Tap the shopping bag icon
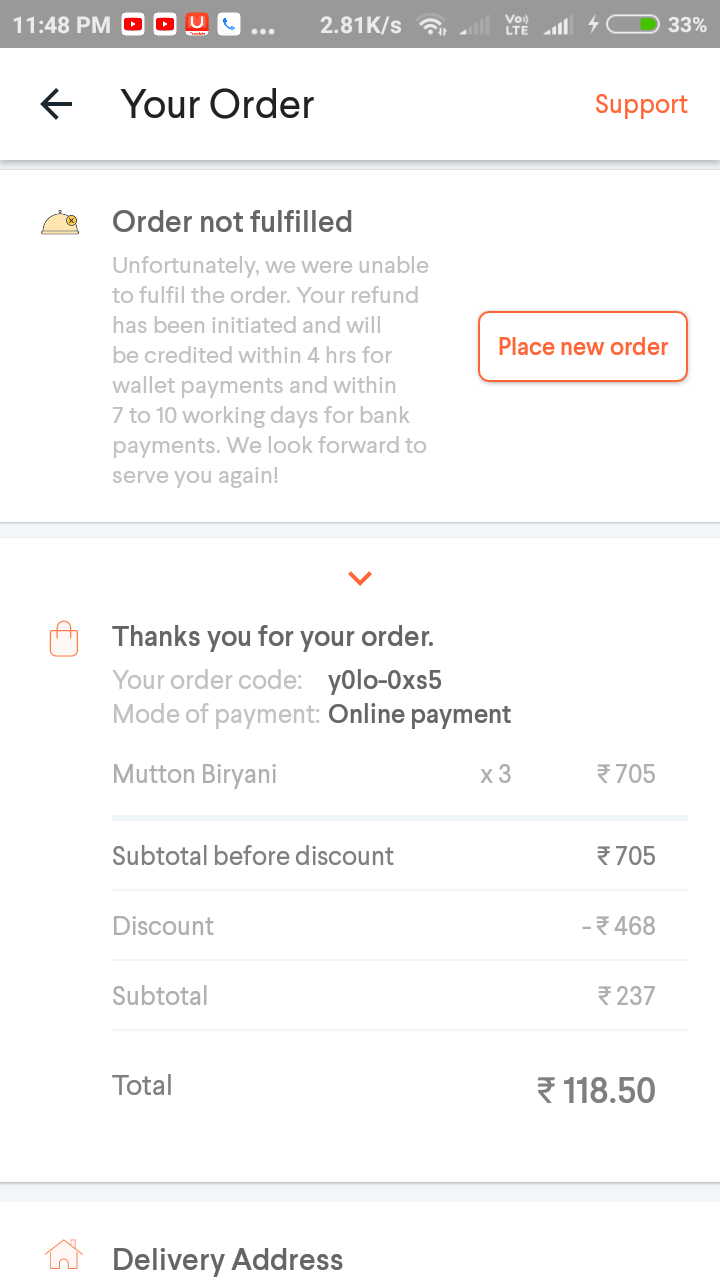Viewport: 720px width, 1280px height. 63,638
